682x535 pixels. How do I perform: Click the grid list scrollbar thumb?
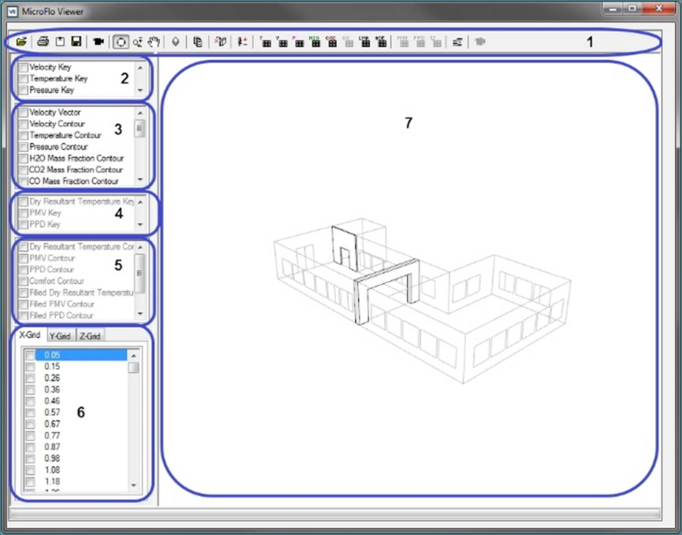point(133,367)
